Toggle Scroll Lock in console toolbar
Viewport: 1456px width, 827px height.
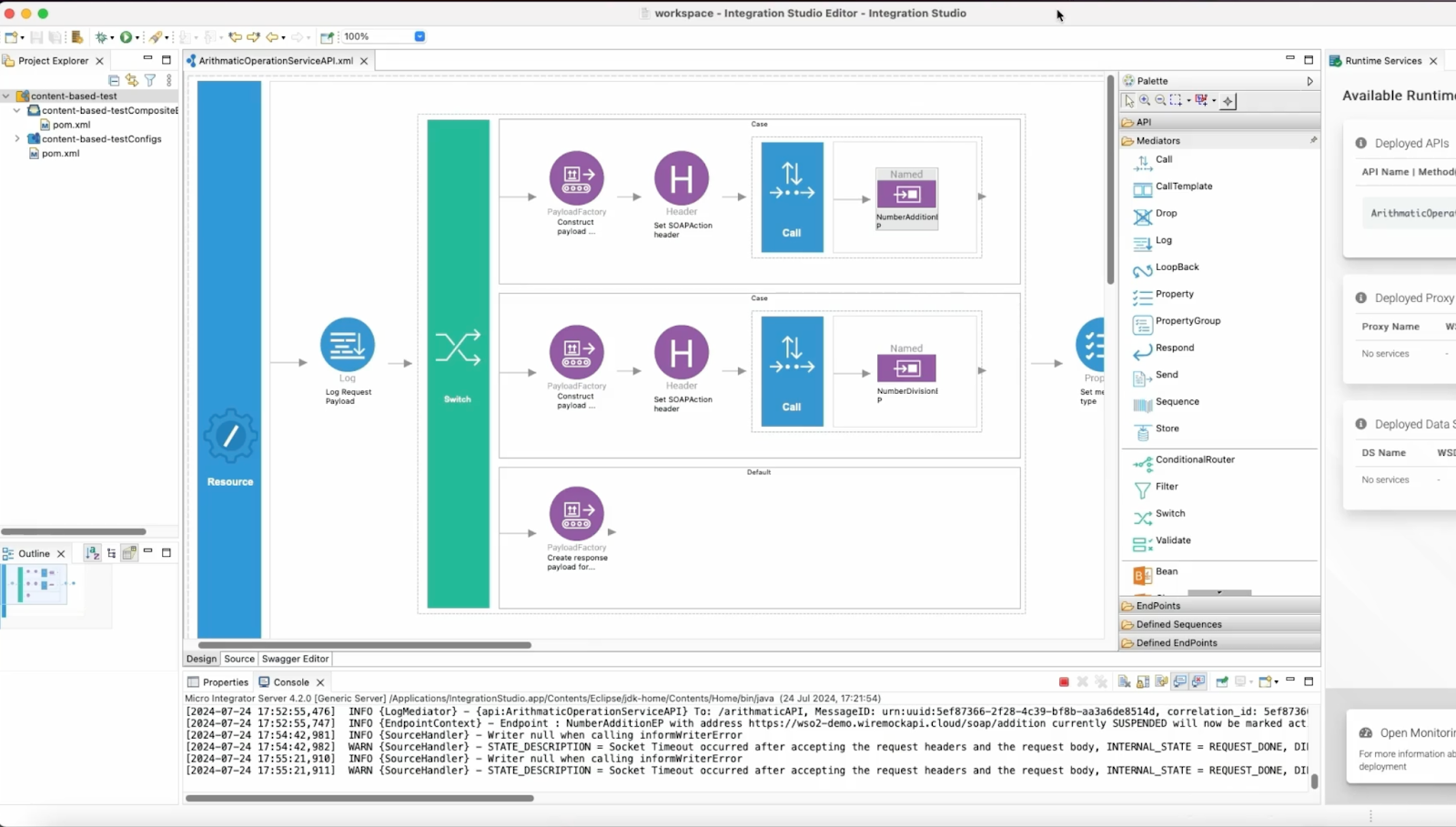(1143, 681)
